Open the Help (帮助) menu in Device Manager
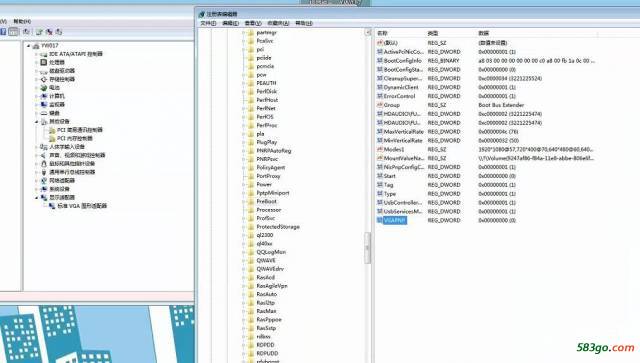640x363 pixels. (22, 21)
